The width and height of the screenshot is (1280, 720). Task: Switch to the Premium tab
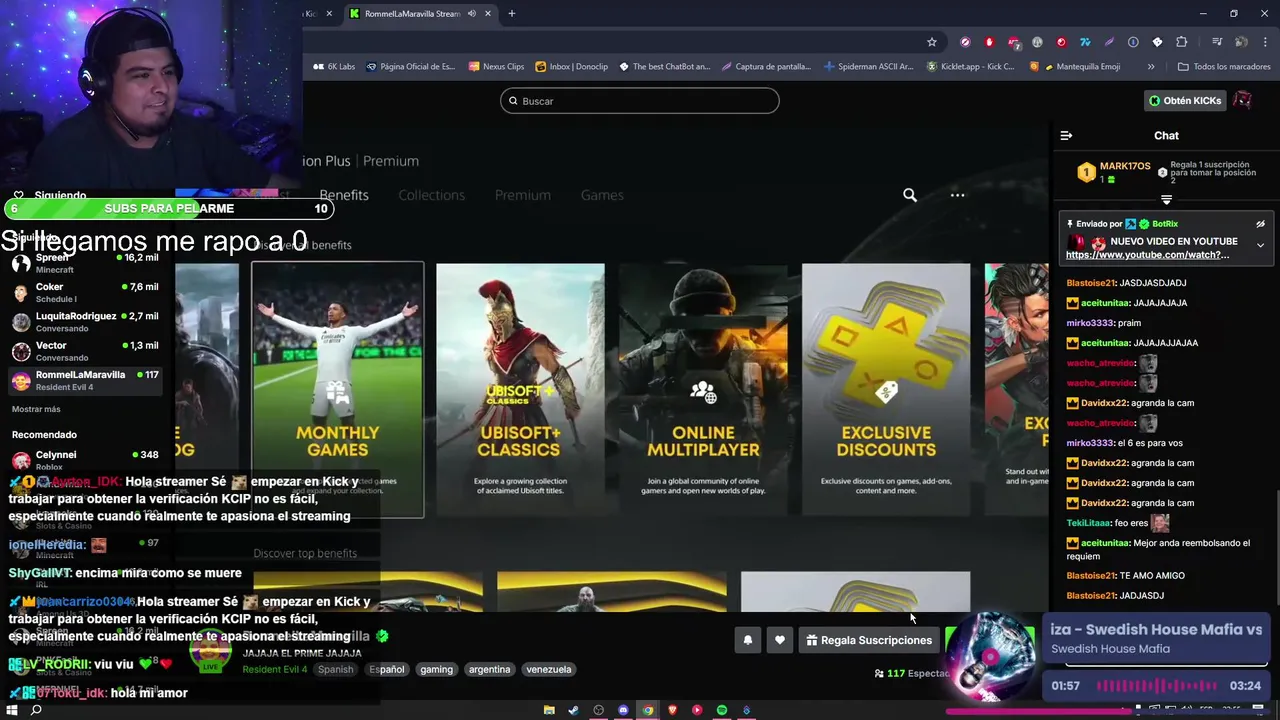(522, 195)
